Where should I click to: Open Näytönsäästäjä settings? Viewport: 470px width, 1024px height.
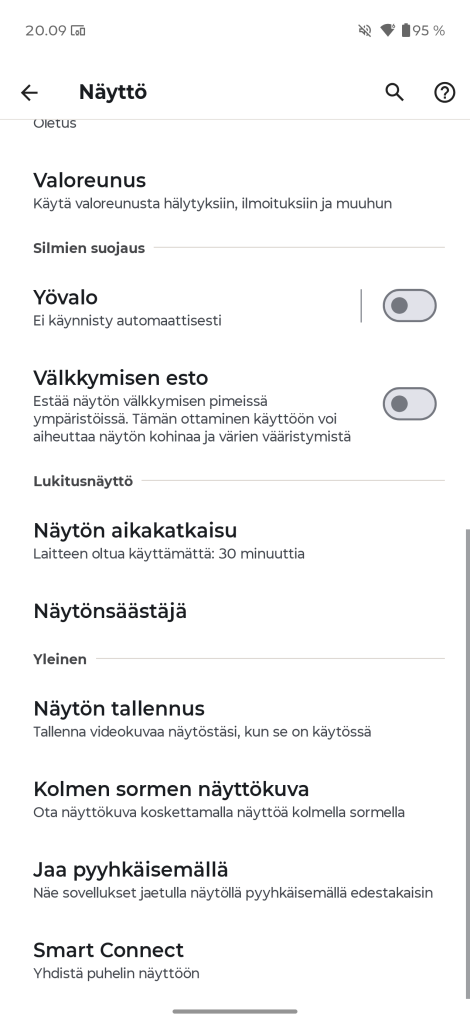tap(235, 611)
